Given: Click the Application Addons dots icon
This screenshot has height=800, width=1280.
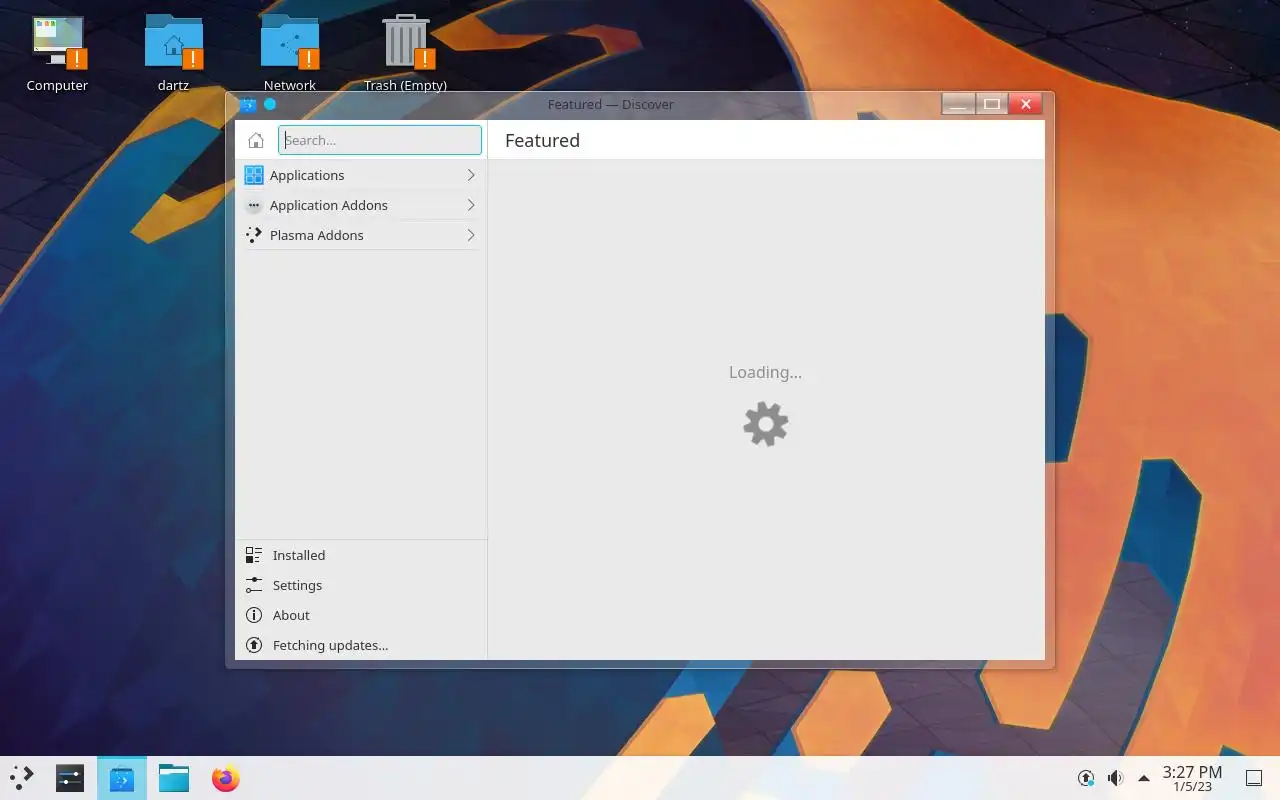Looking at the screenshot, I should point(254,205).
